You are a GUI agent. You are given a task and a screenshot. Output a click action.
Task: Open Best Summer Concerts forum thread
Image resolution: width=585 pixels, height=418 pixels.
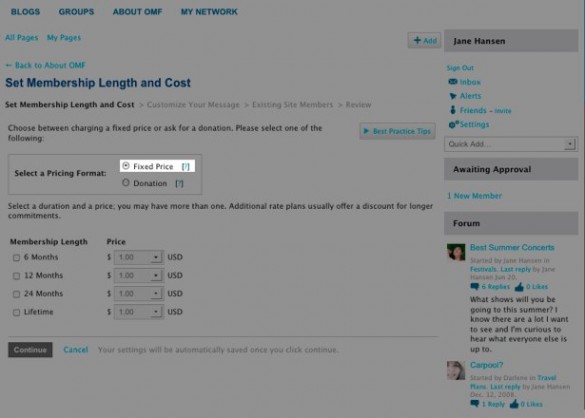(512, 247)
